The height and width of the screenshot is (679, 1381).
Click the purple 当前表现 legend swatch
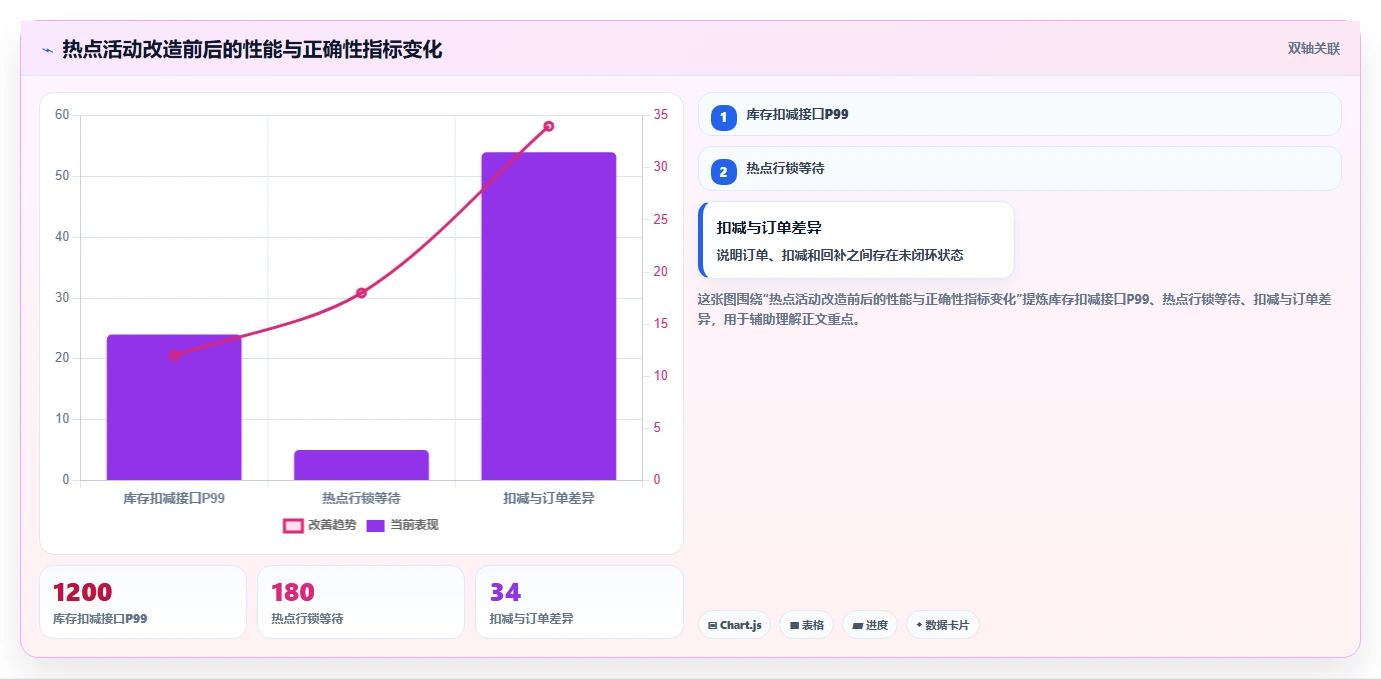click(375, 526)
